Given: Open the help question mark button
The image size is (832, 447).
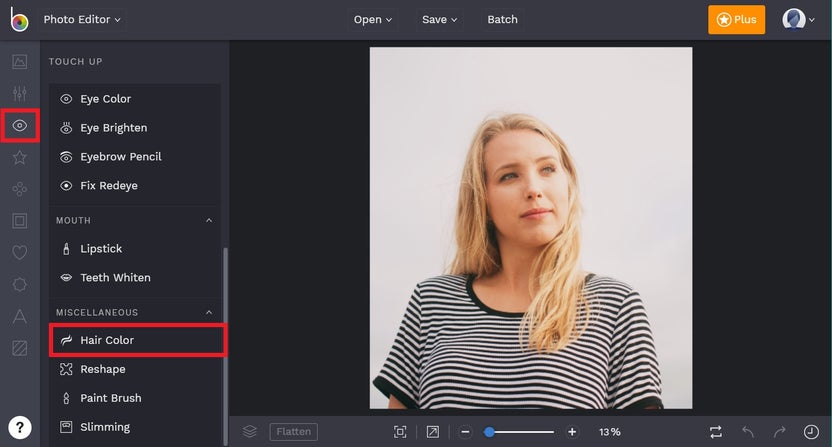Looking at the screenshot, I should 20,427.
